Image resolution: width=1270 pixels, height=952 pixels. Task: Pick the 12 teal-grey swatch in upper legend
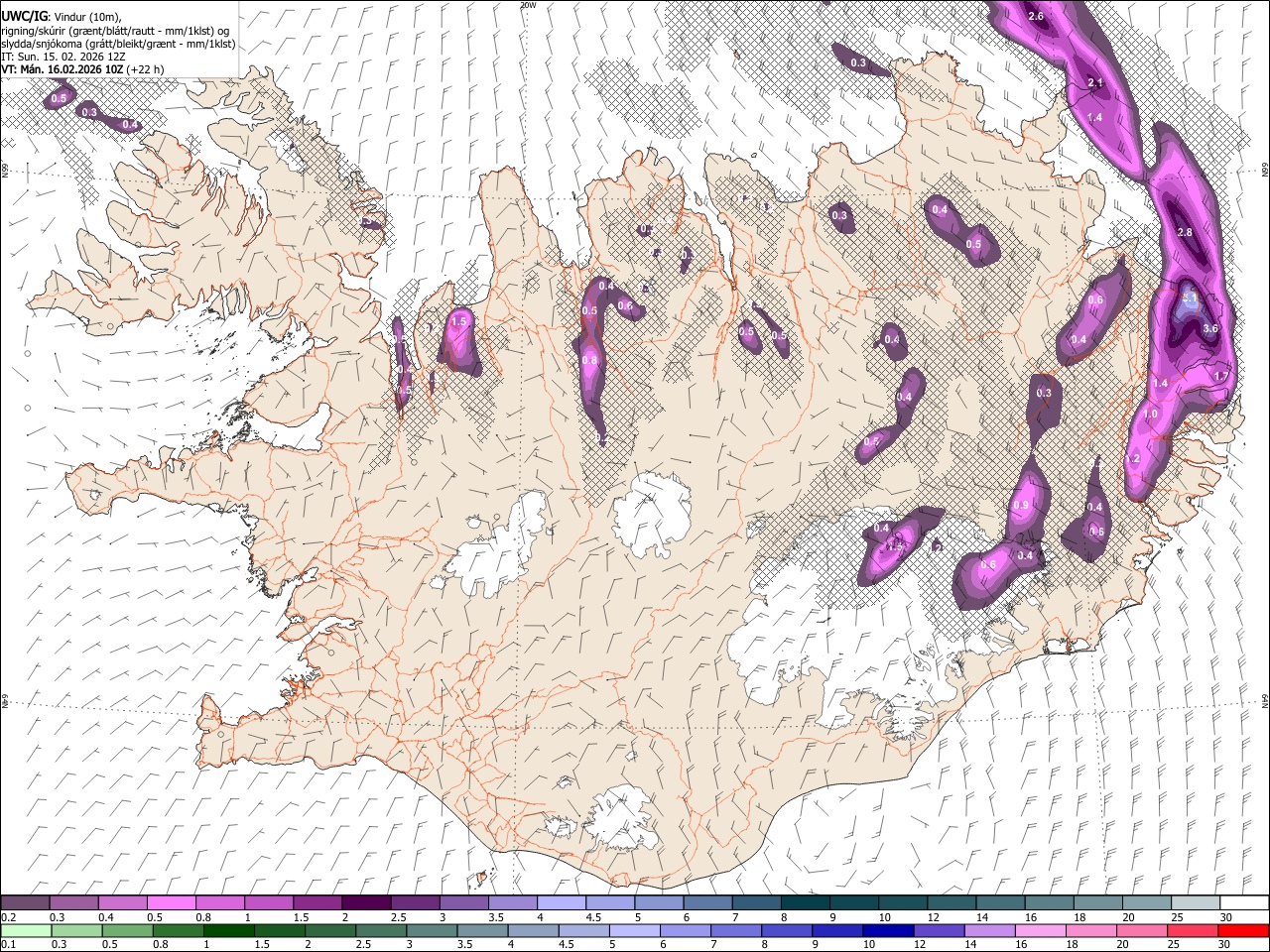tap(951, 902)
